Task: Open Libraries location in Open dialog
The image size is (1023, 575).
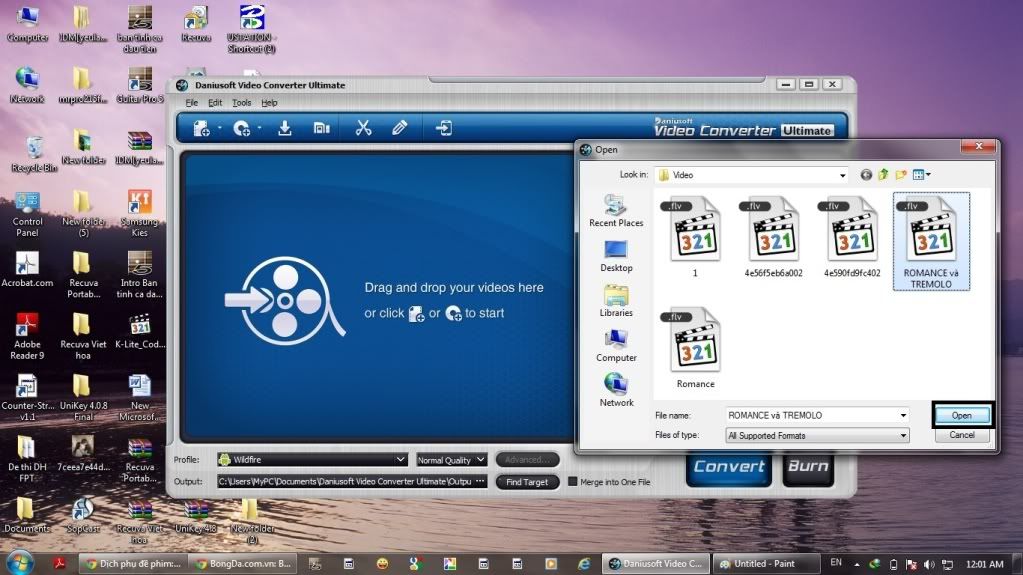Action: tap(616, 301)
